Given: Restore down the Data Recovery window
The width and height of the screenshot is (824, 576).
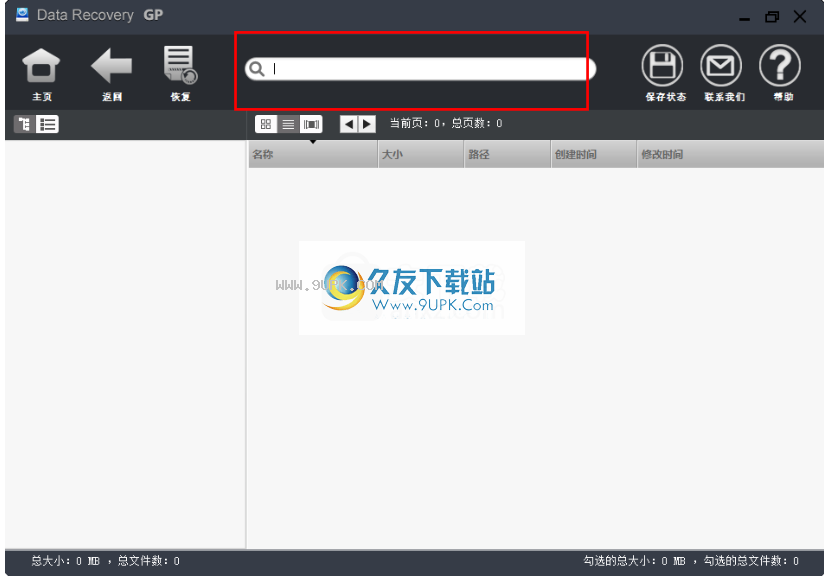Looking at the screenshot, I should coord(772,17).
